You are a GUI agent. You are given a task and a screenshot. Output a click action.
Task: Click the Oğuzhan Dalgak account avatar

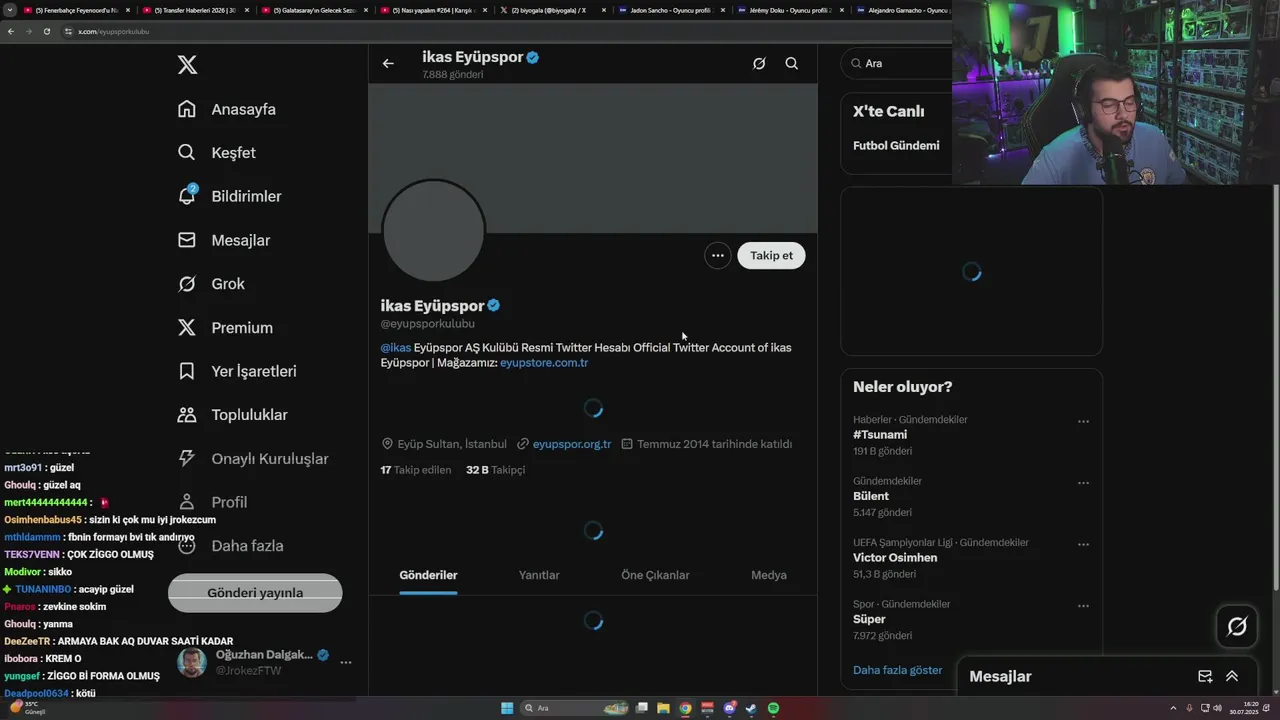(x=192, y=662)
